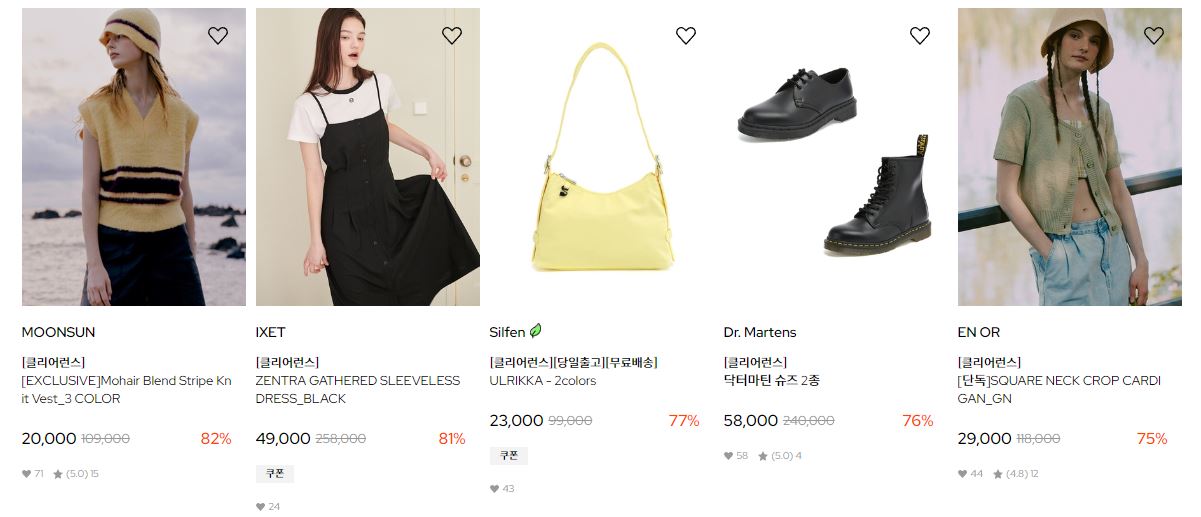Like the EN OR cardigan via heart
This screenshot has height=517, width=1201.
tap(1154, 36)
